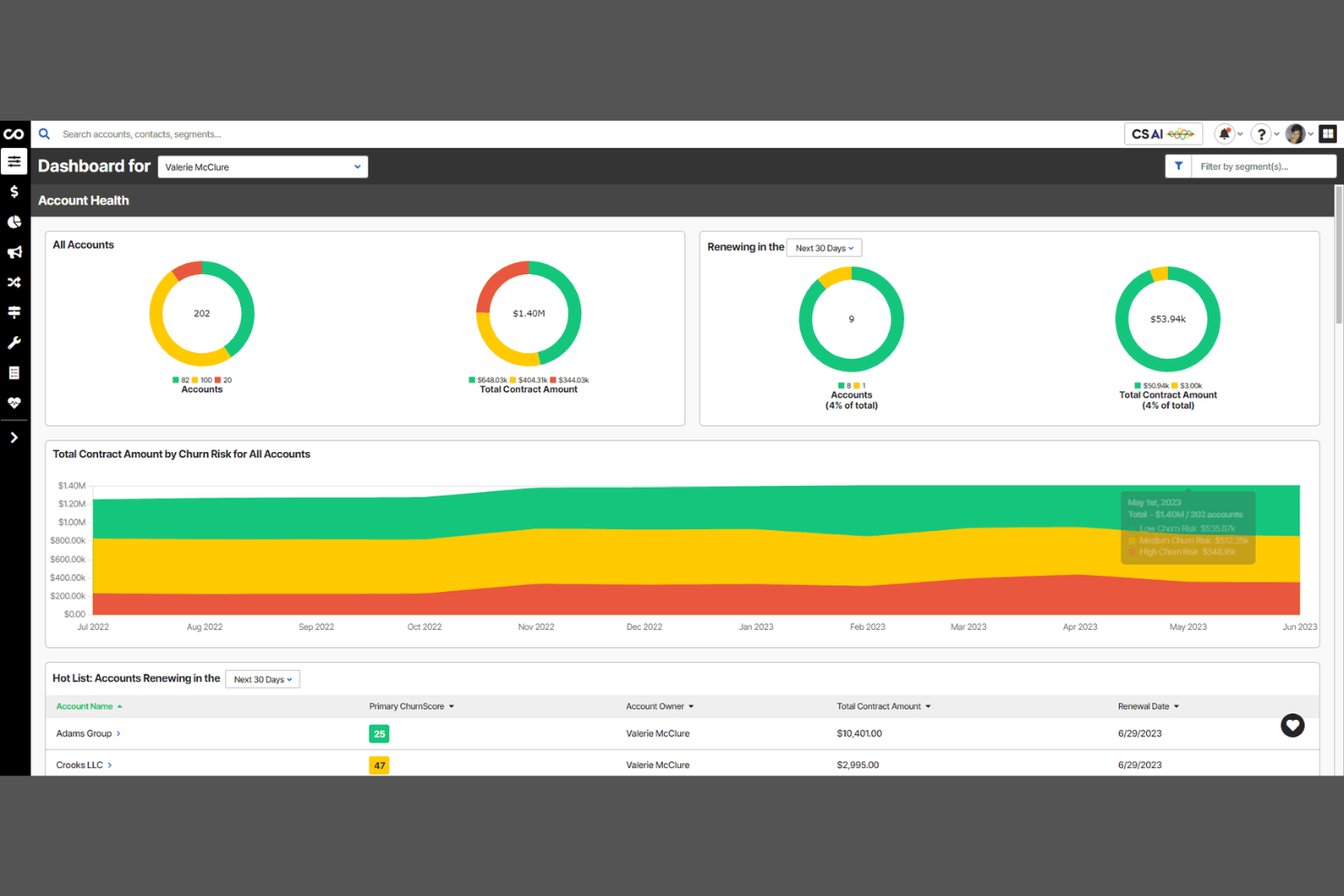
Task: Sort the table by Primary ChurnScore
Action: coord(411,705)
